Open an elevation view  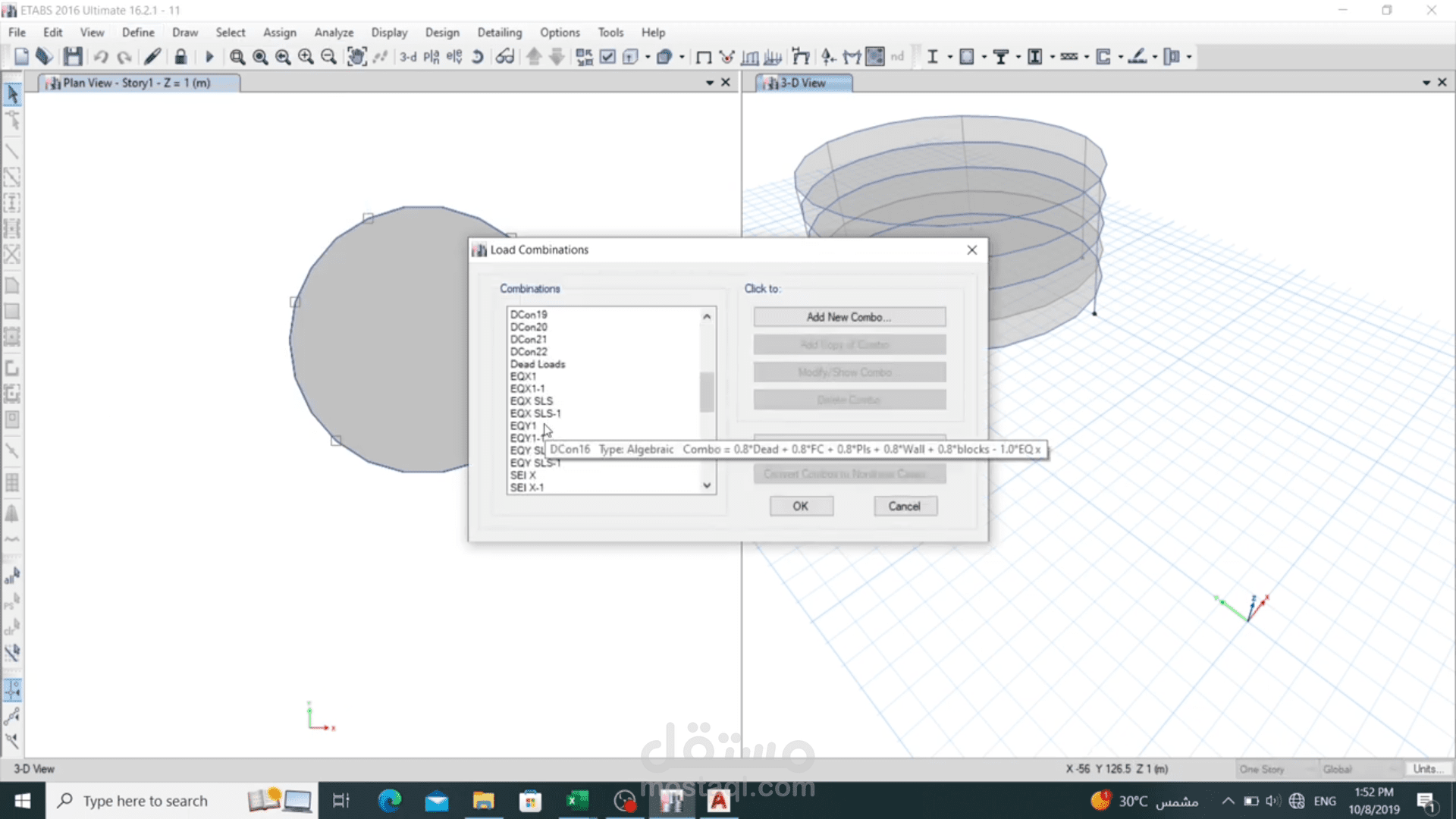[453, 57]
